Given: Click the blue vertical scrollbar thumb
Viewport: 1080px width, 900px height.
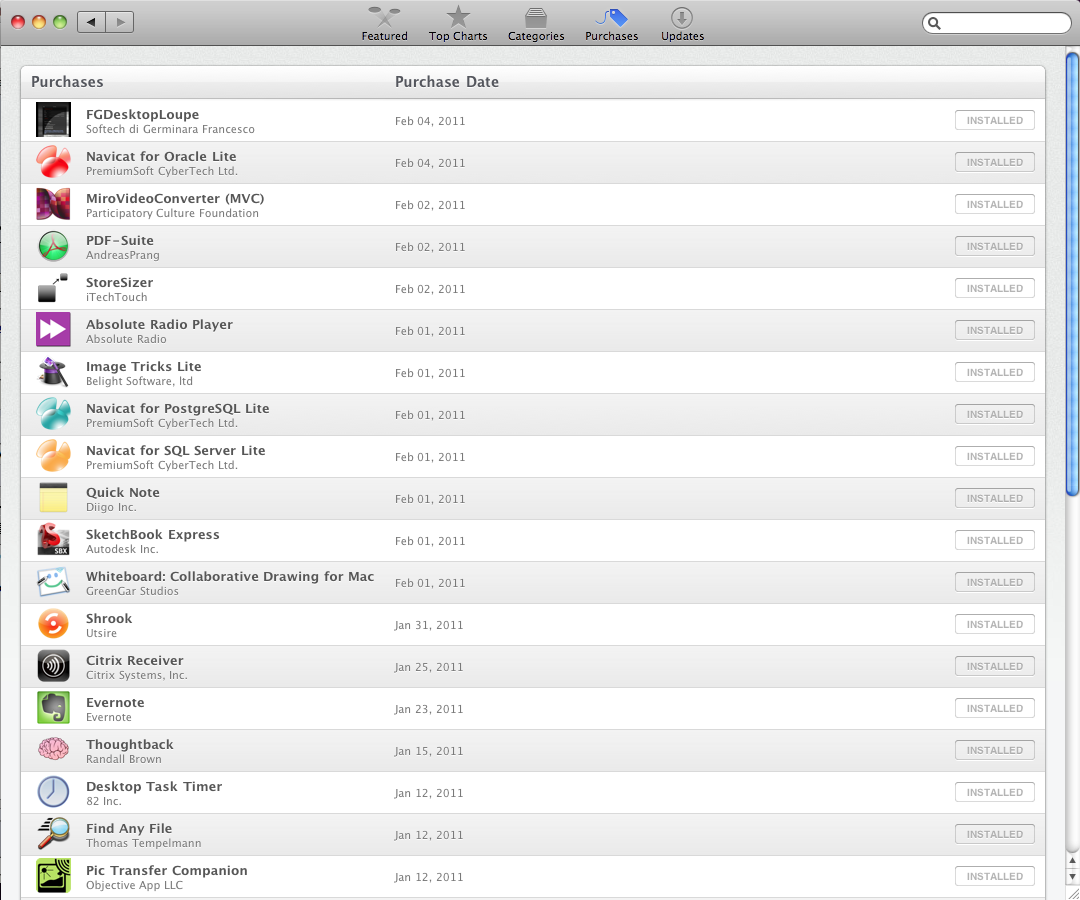Looking at the screenshot, I should (1072, 272).
